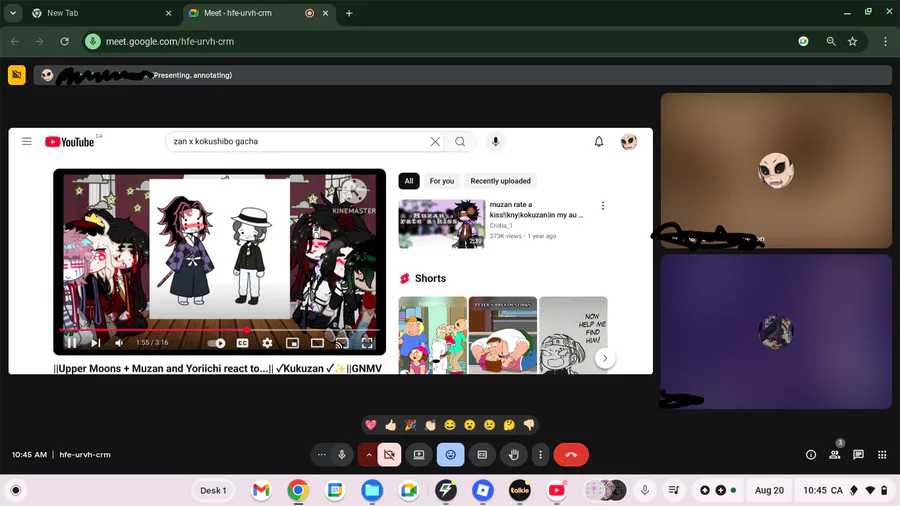
Task: Raise your hand in the meeting
Action: [514, 455]
